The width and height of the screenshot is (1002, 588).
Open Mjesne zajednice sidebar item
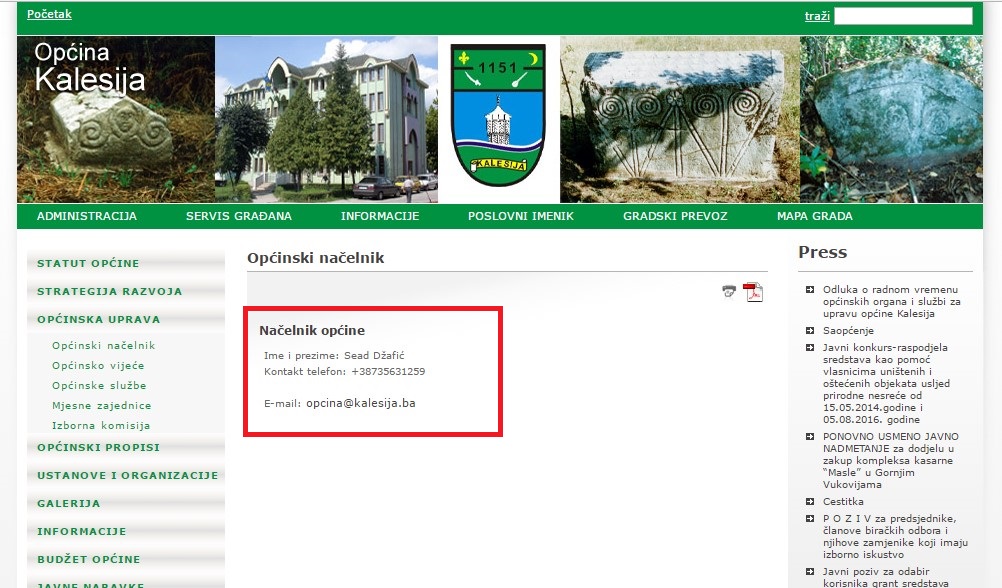102,406
